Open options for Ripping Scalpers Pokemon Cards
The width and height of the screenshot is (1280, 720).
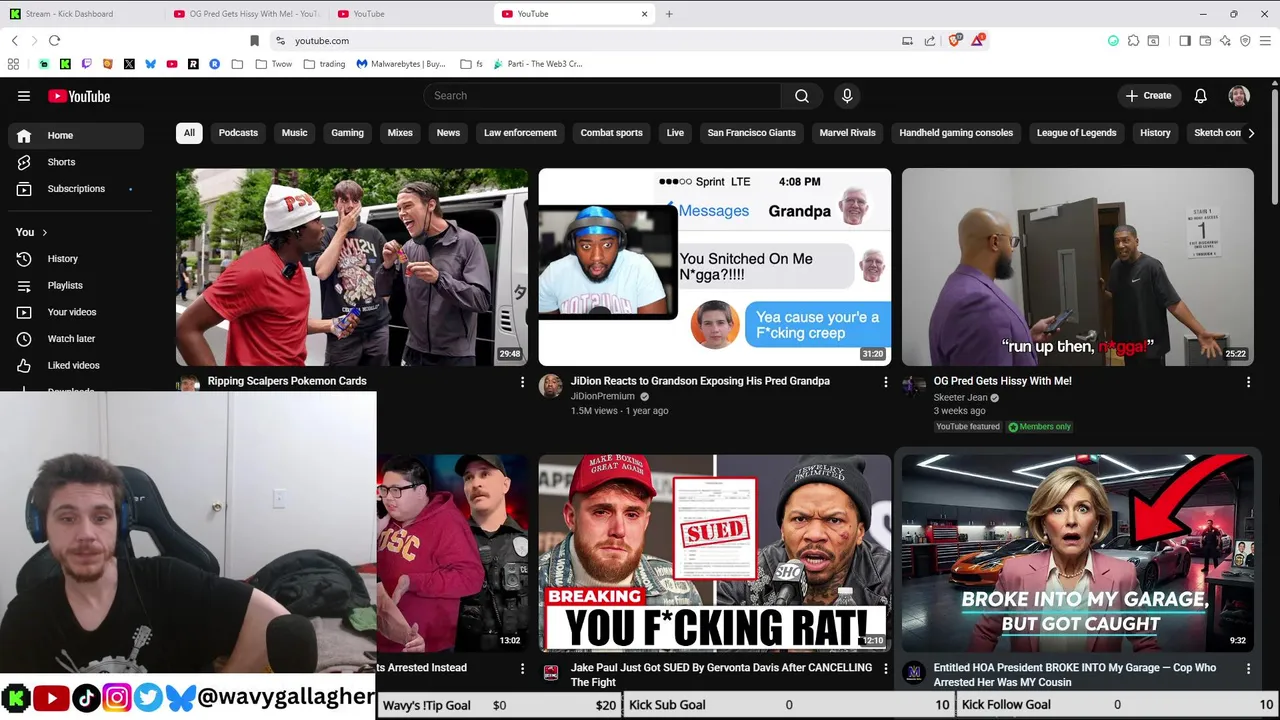pos(522,382)
